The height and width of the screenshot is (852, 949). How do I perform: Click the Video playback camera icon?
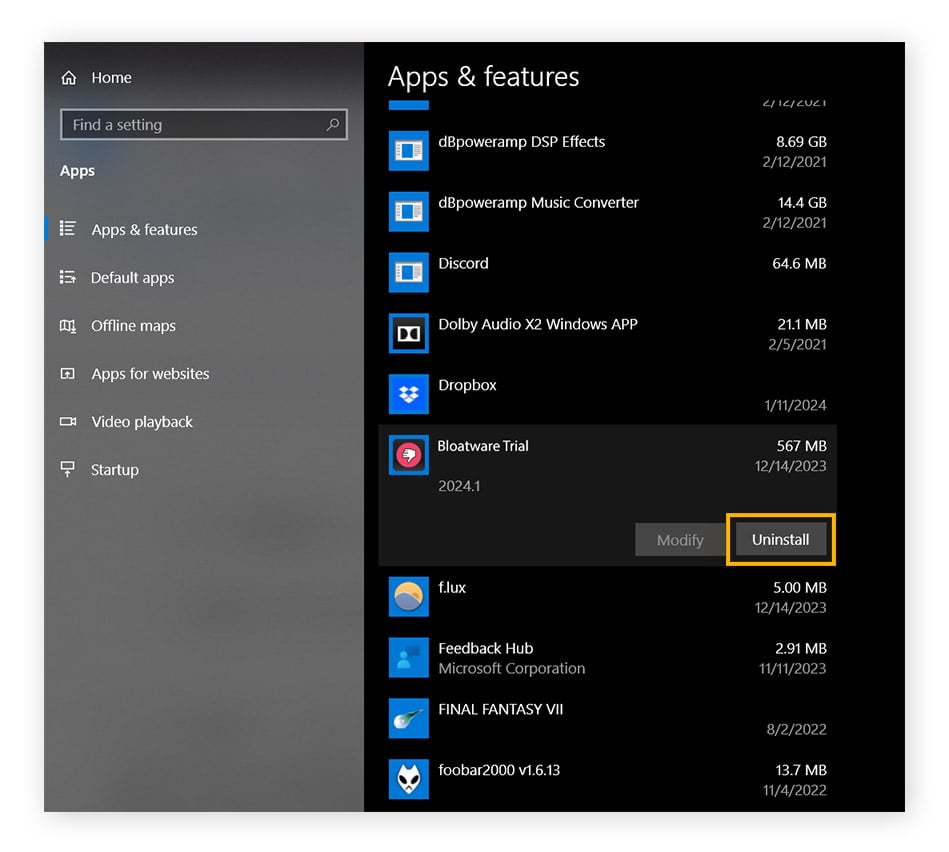(68, 421)
